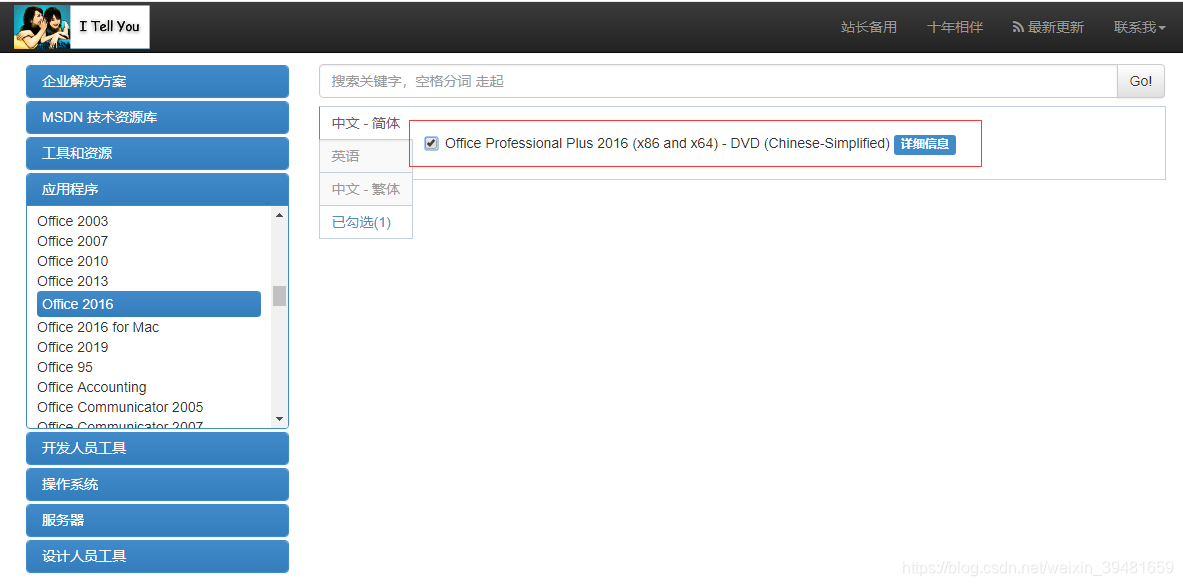This screenshot has width=1183, height=586.
Task: Open the 十年相伴 link
Action: [x=955, y=27]
